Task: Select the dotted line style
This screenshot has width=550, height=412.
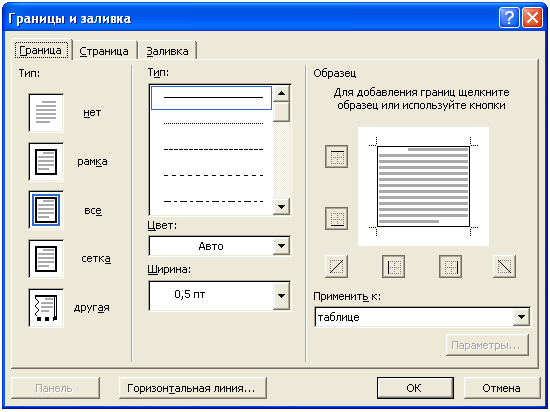Action: [x=212, y=123]
